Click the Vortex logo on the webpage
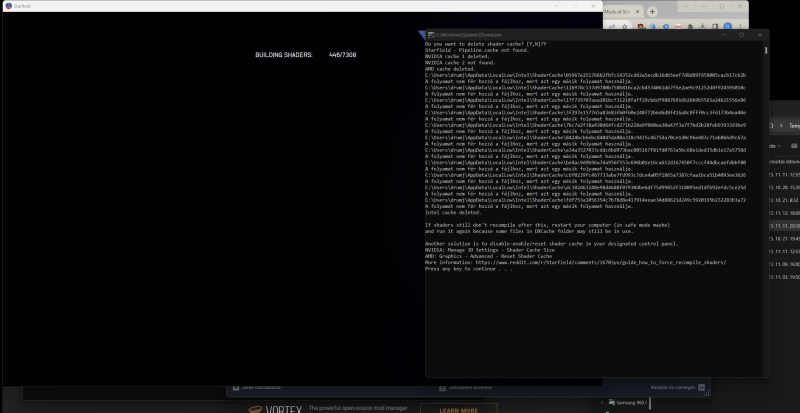This screenshot has width=800, height=413. pyautogui.click(x=276, y=409)
